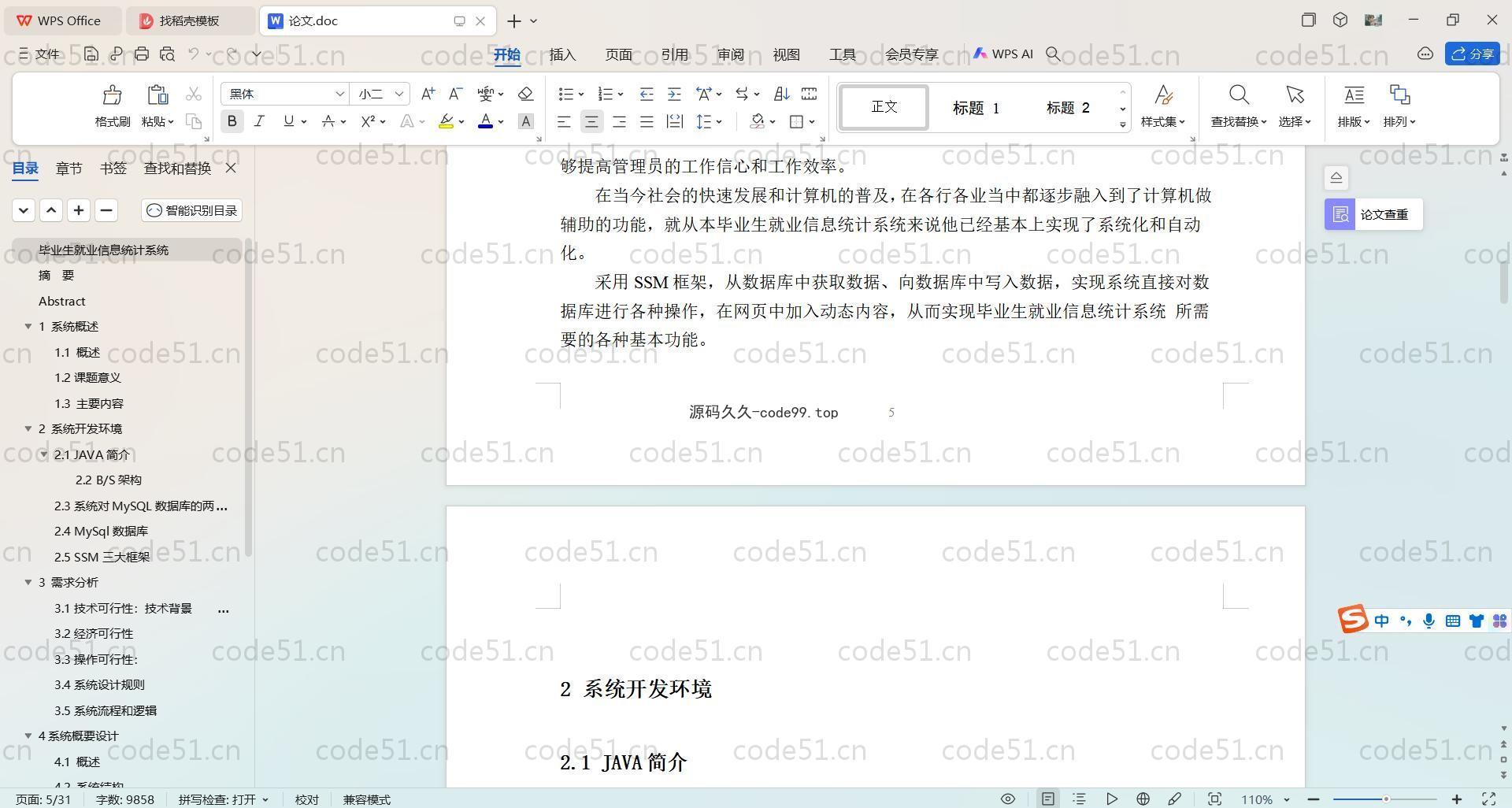Open print preview icon in quick toolbar

click(x=167, y=54)
